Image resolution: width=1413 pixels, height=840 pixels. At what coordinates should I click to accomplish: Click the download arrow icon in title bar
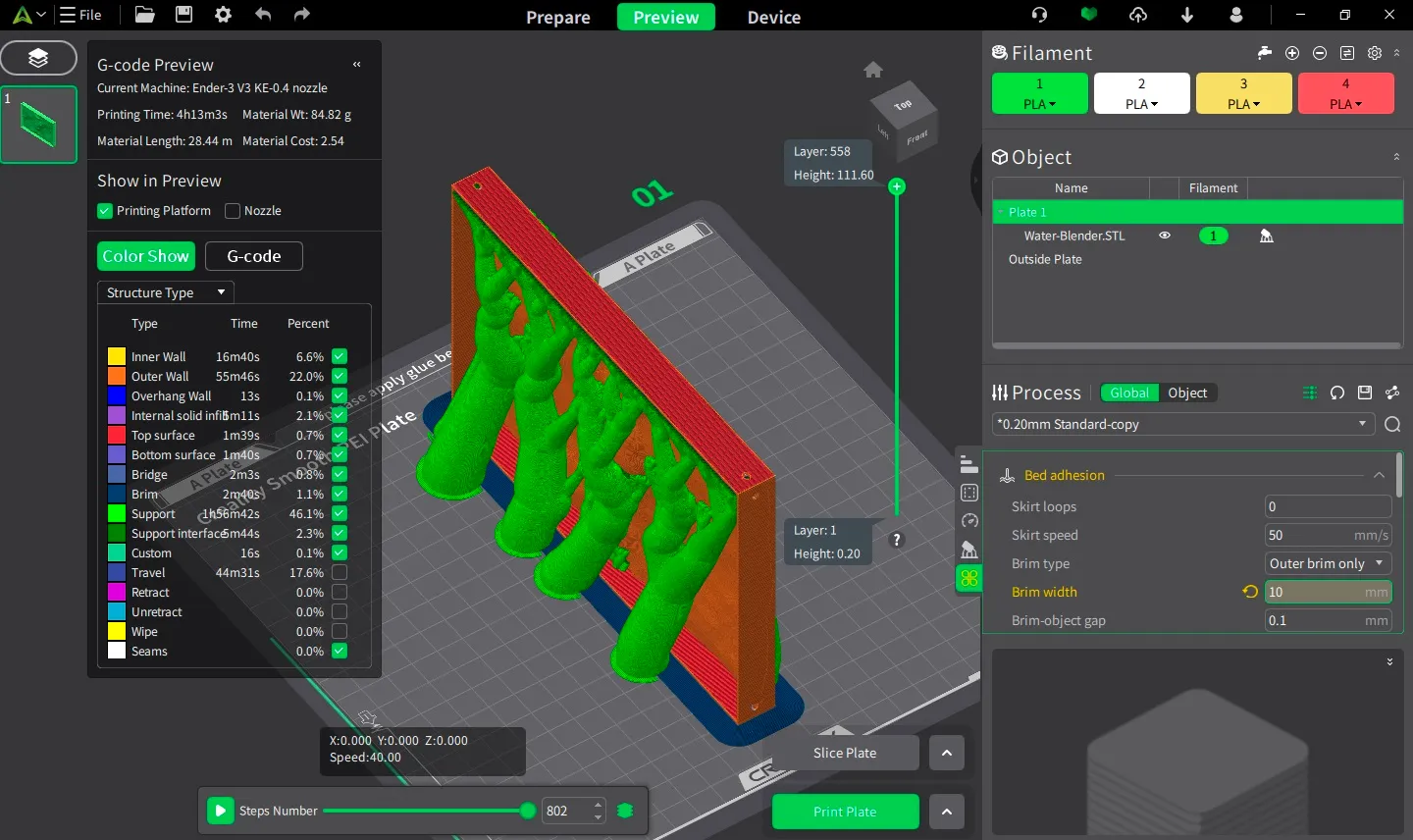[1187, 15]
